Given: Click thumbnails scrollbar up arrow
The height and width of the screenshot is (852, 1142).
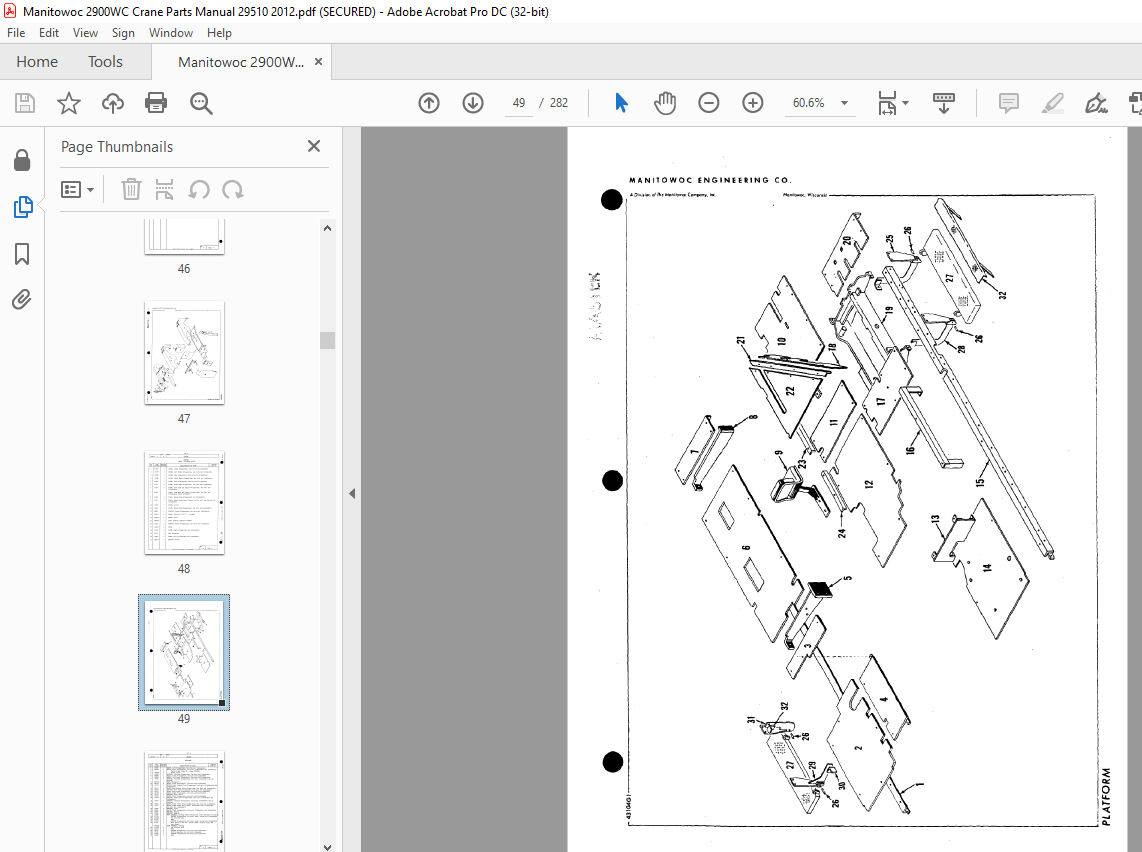Looking at the screenshot, I should pos(328,228).
